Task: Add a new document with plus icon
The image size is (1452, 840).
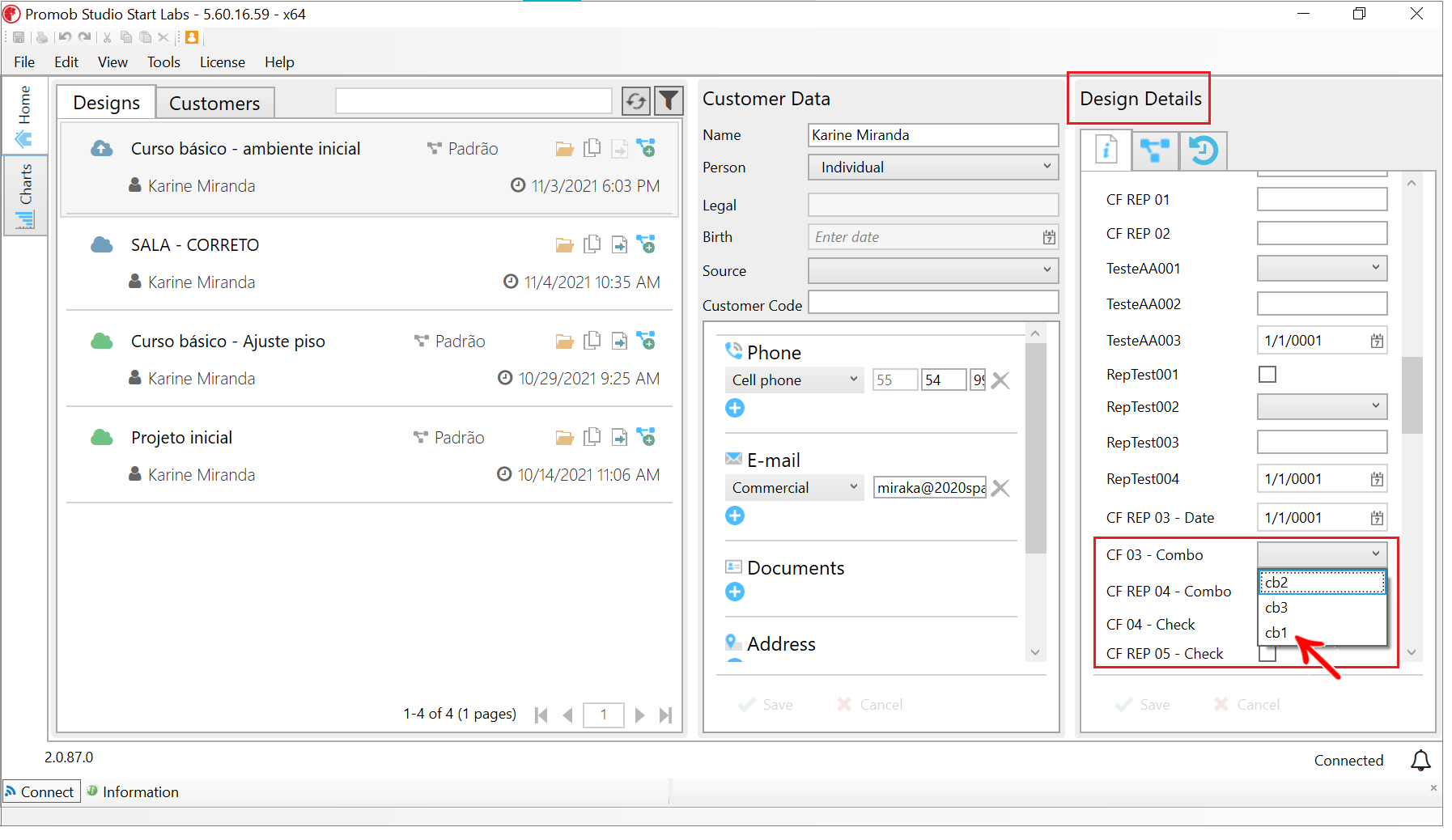Action: pos(735,592)
